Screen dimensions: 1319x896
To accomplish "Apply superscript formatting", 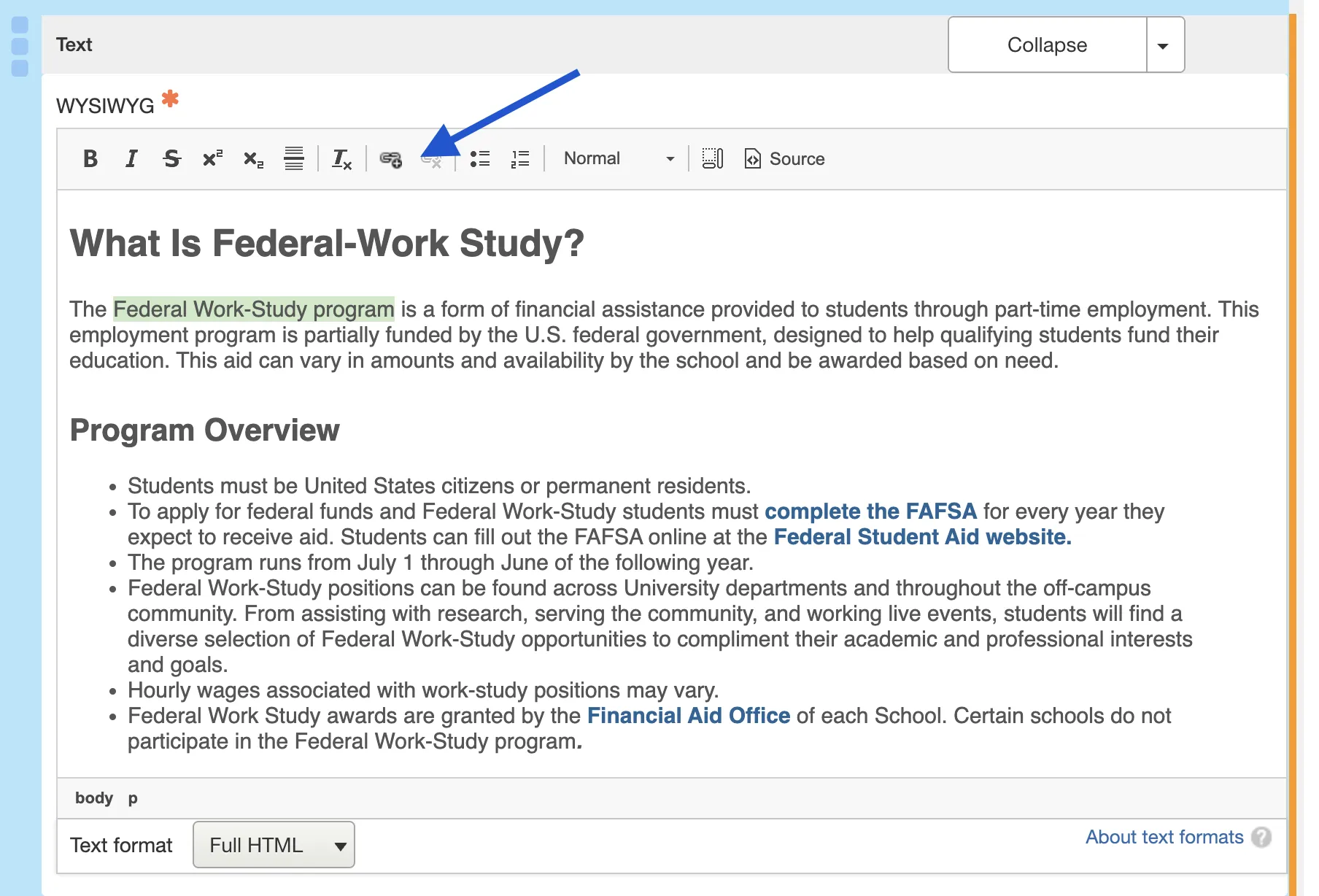I will click(213, 158).
